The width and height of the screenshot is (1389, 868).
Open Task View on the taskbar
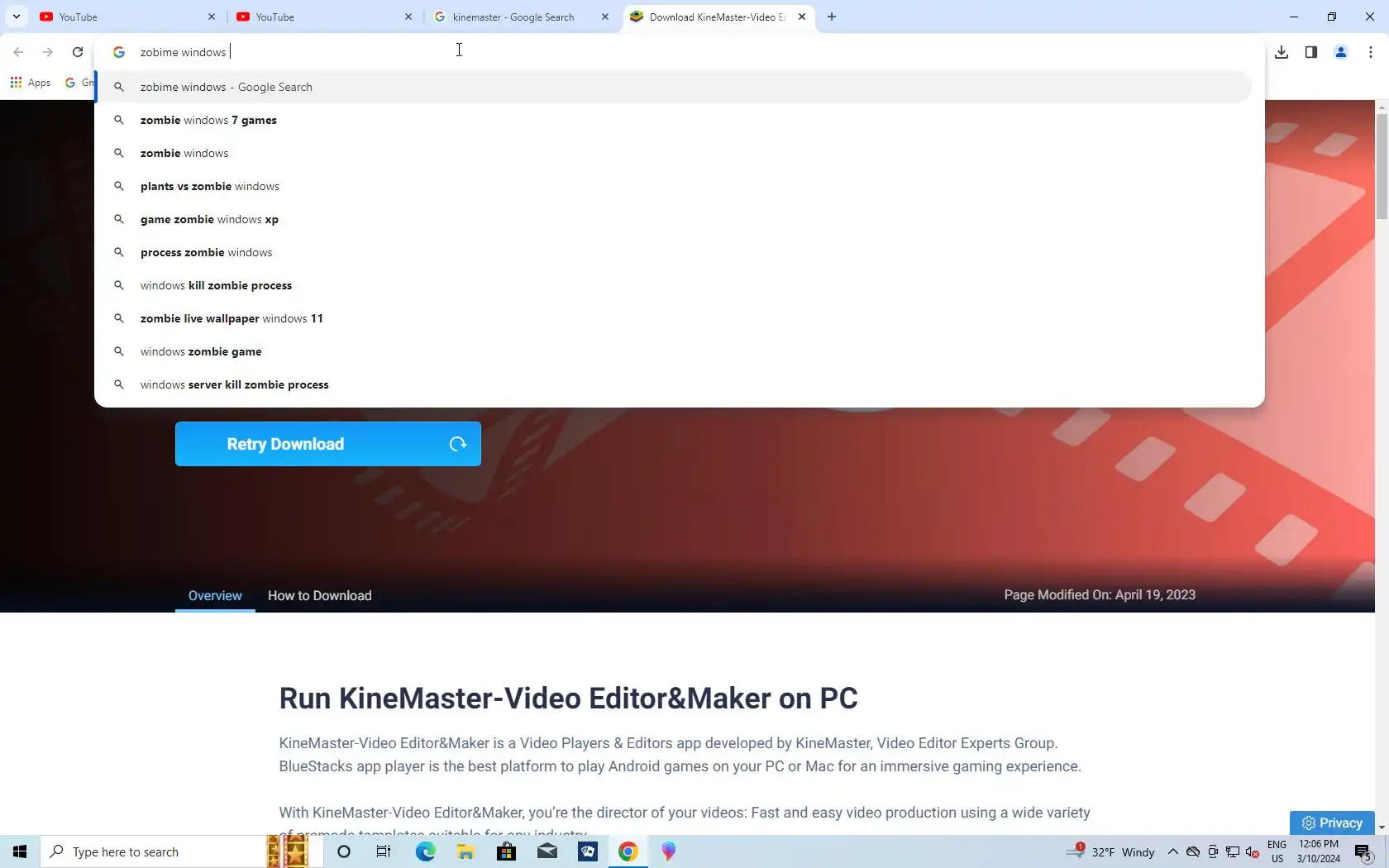click(x=384, y=851)
